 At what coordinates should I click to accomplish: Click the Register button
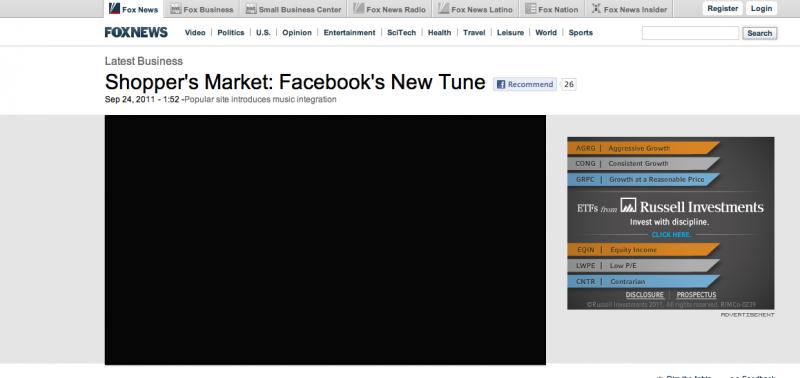click(722, 9)
